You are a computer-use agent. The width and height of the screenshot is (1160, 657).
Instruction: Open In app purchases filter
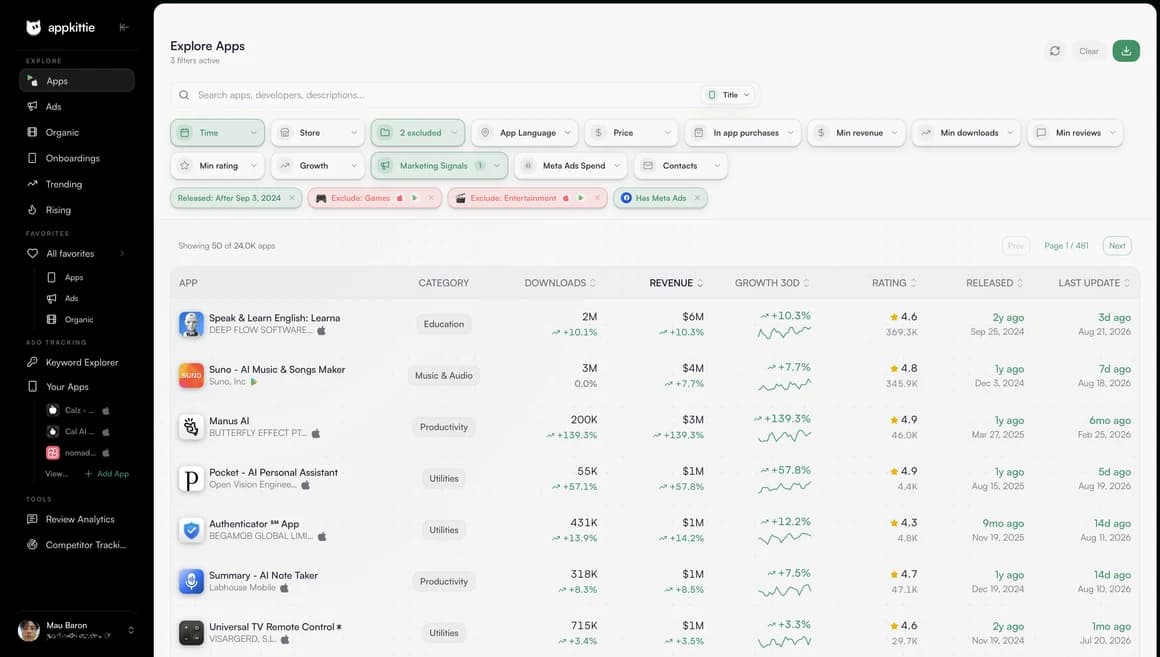point(743,133)
